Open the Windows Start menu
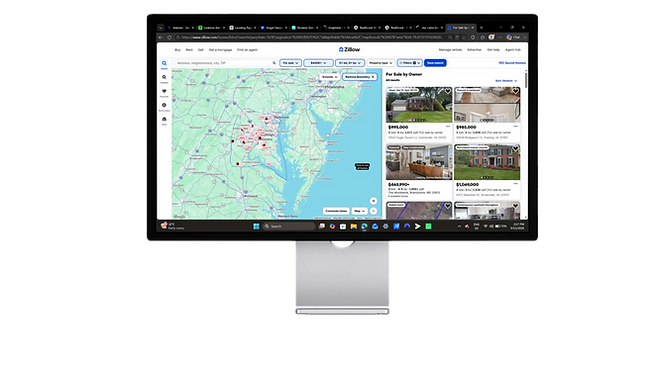This screenshot has width=653, height=366. (x=256, y=226)
